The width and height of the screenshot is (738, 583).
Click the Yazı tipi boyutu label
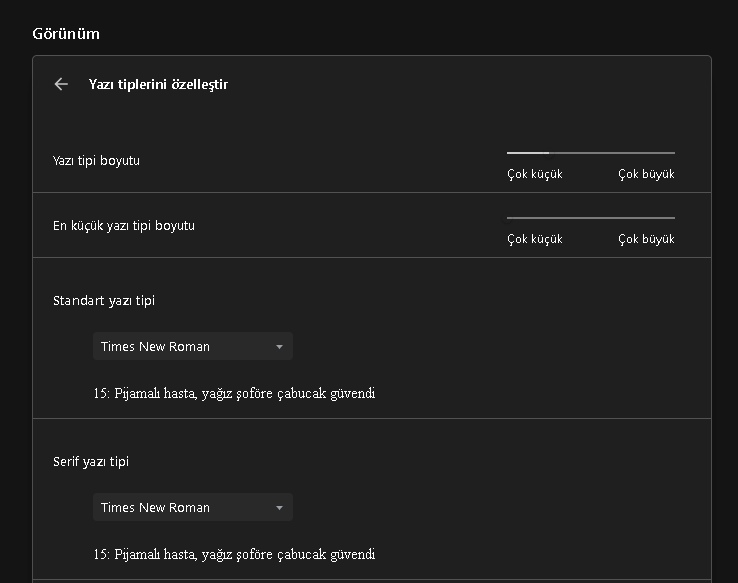(x=96, y=160)
